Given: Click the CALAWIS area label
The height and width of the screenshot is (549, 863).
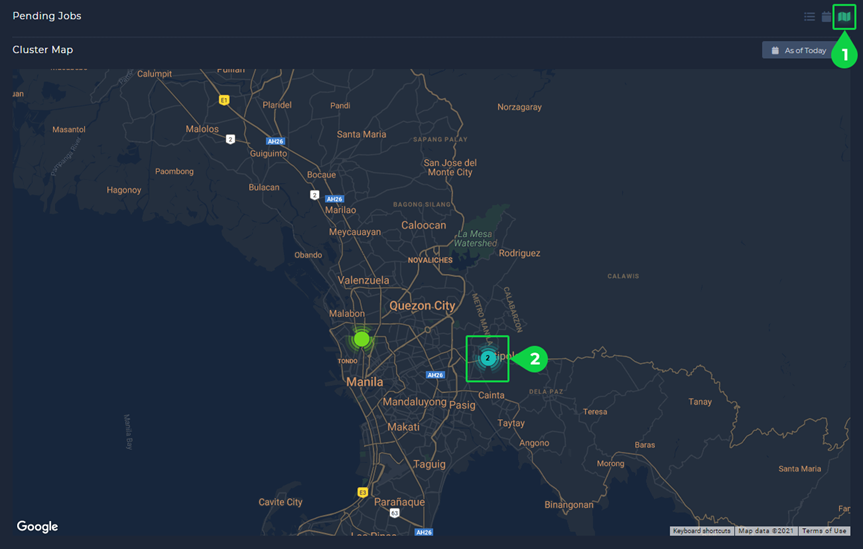Looking at the screenshot, I should (623, 276).
